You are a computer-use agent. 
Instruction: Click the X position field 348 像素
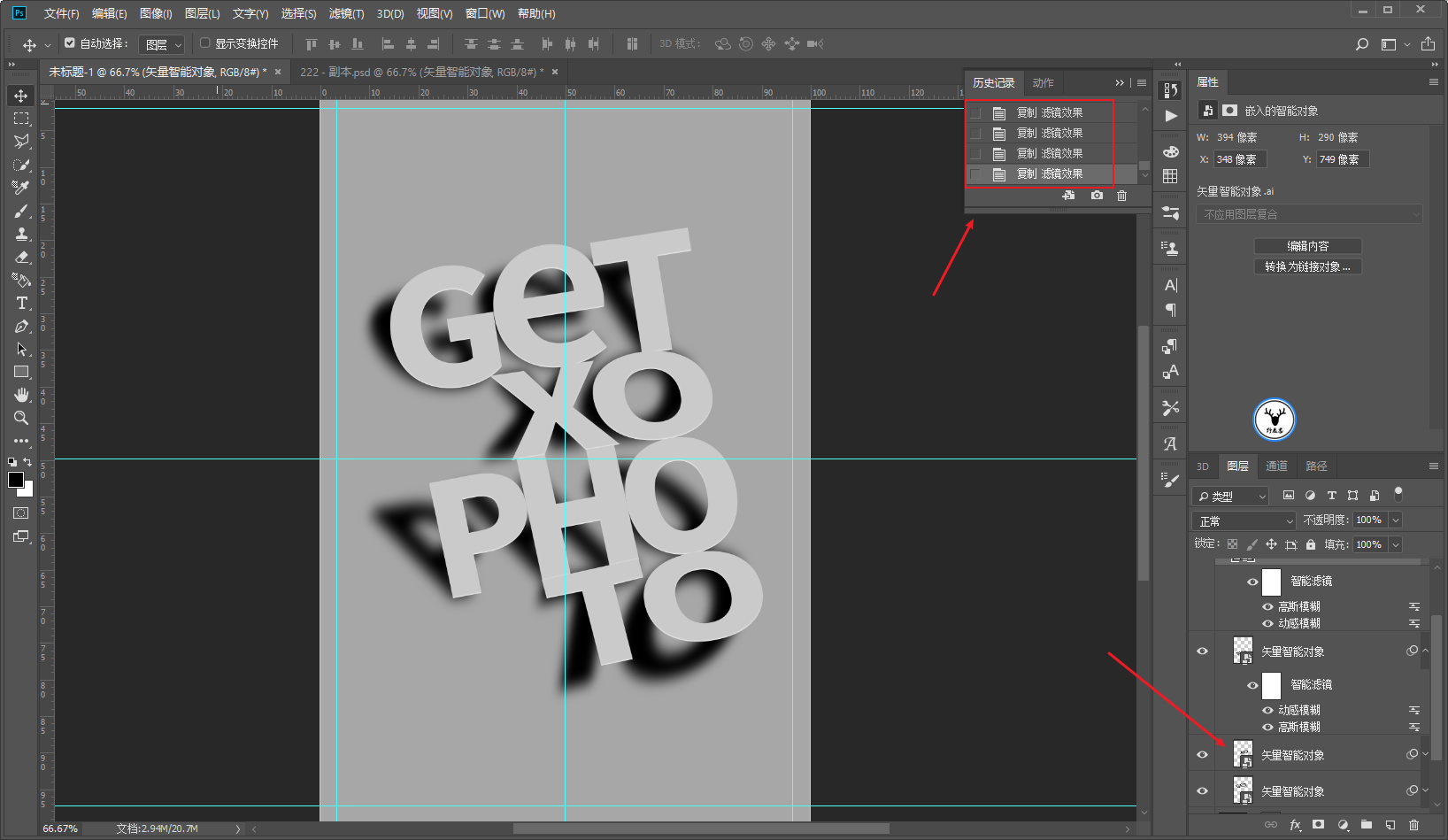(1239, 159)
